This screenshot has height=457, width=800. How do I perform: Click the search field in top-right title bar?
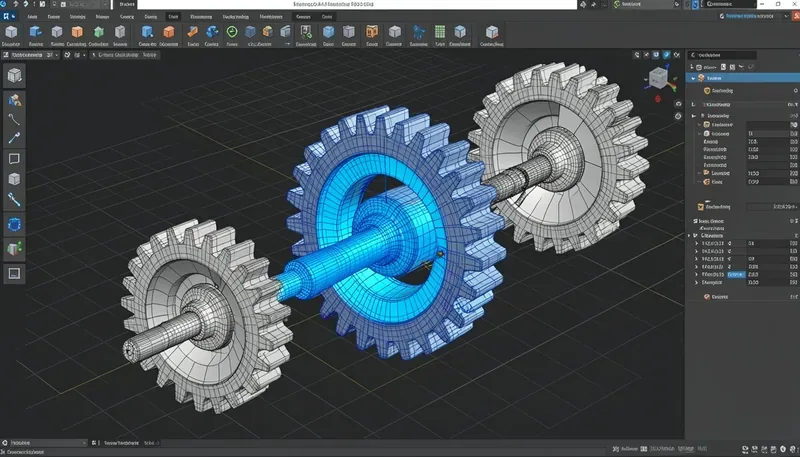click(x=731, y=4)
